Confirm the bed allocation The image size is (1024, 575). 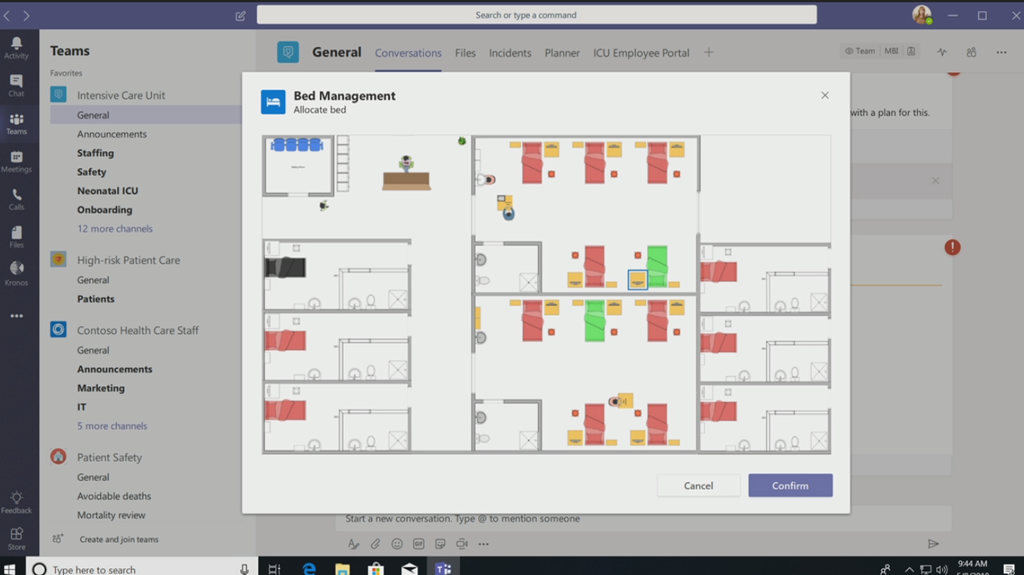coord(790,485)
